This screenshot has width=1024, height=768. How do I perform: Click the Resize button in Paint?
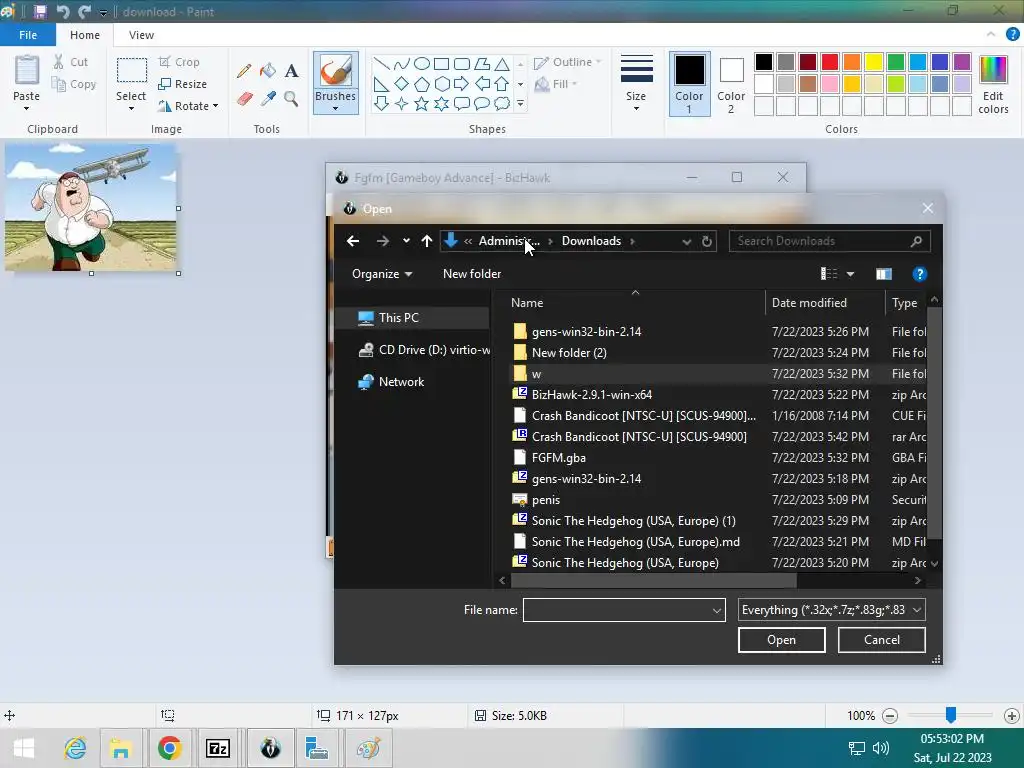(x=183, y=84)
